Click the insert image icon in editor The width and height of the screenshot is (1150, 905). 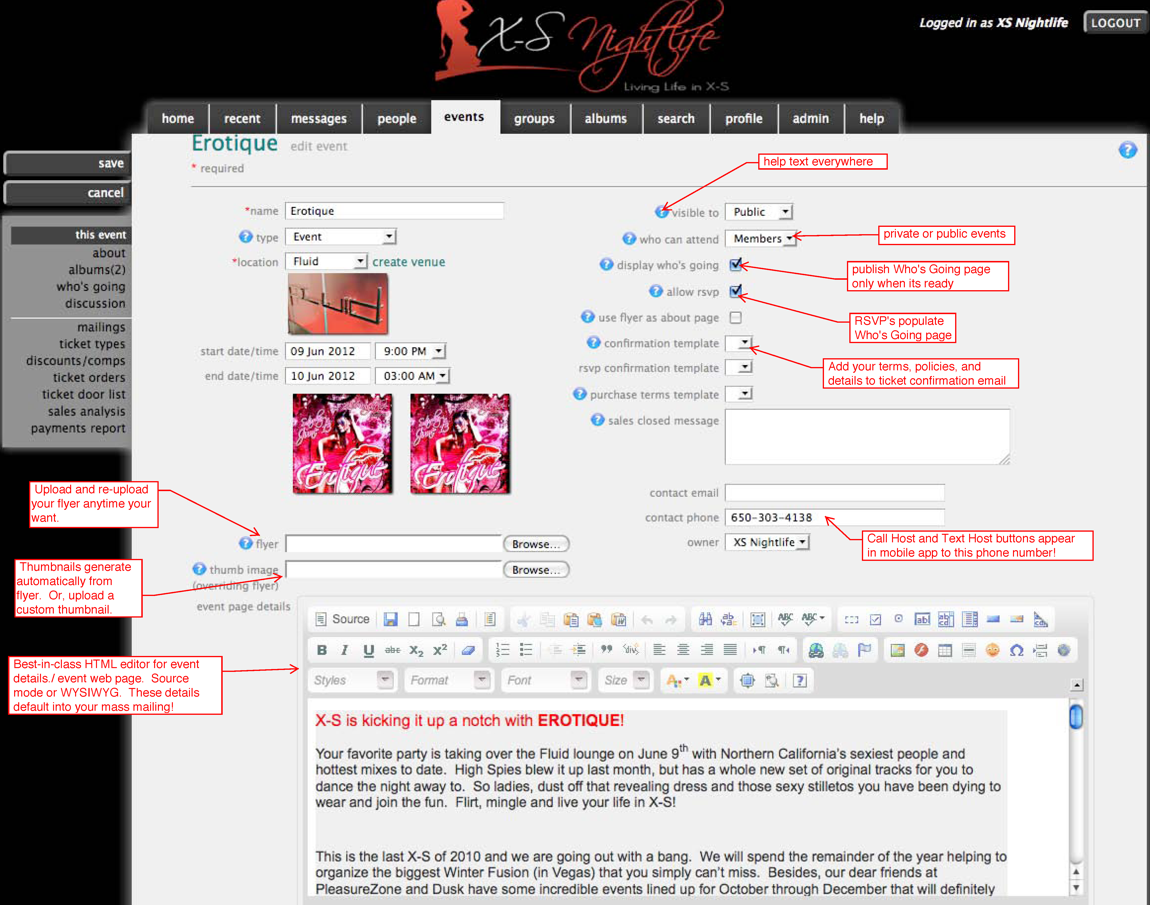[x=897, y=650]
